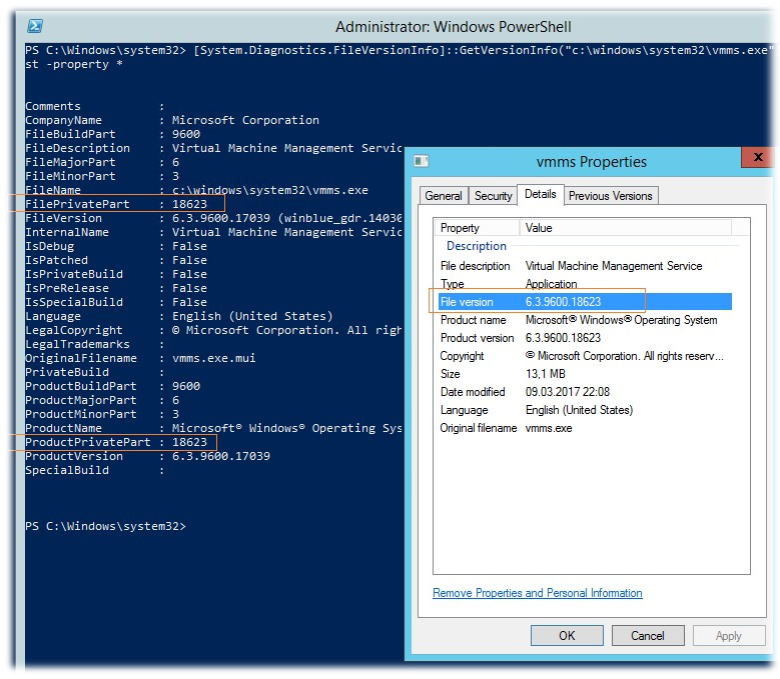The image size is (780, 679).
Task: Open Remove Properties and Personal Information link
Action: pyautogui.click(x=537, y=593)
